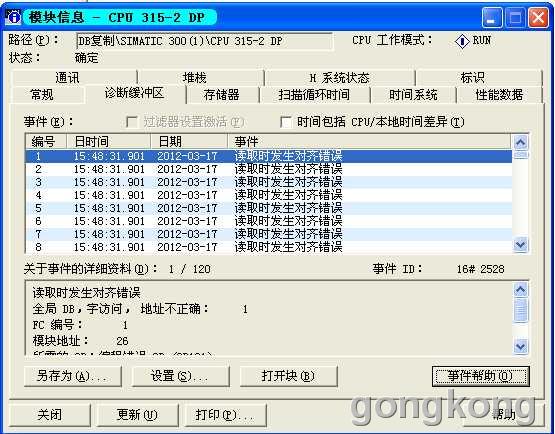Select event row number 7
Image resolution: width=555 pixels, height=434 pixels.
268,234
